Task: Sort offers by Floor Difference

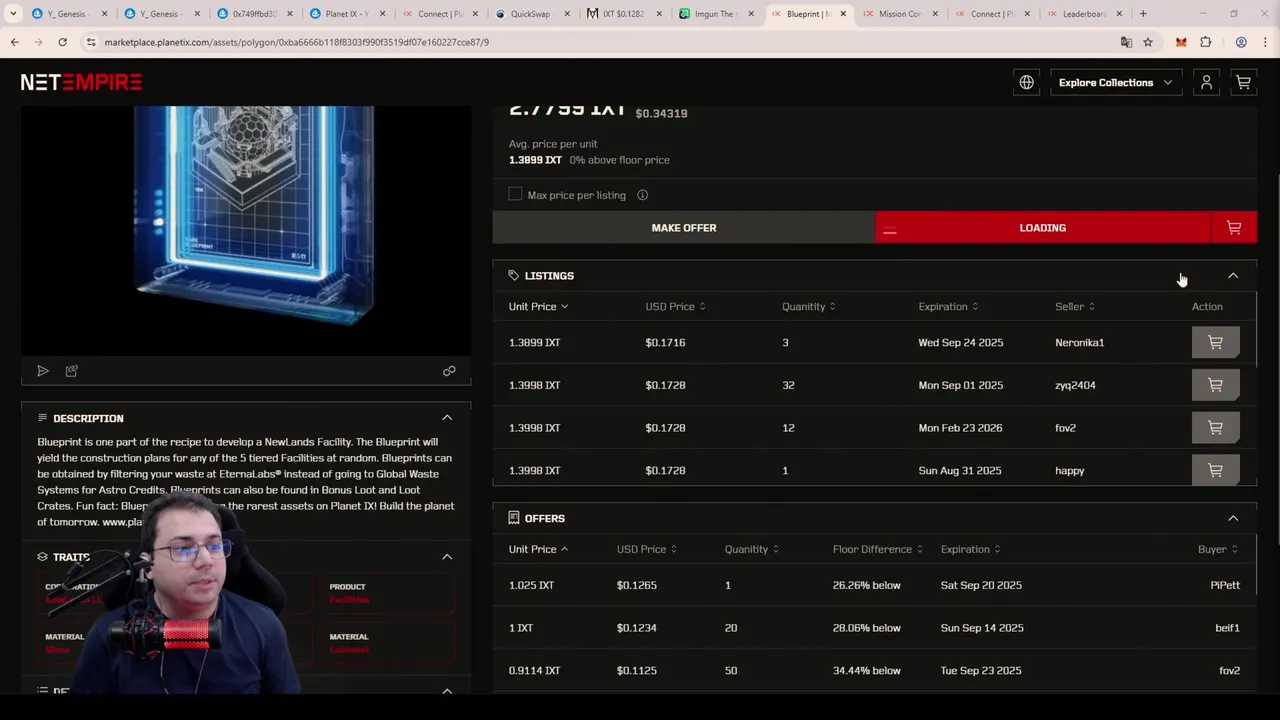Action: tap(877, 549)
